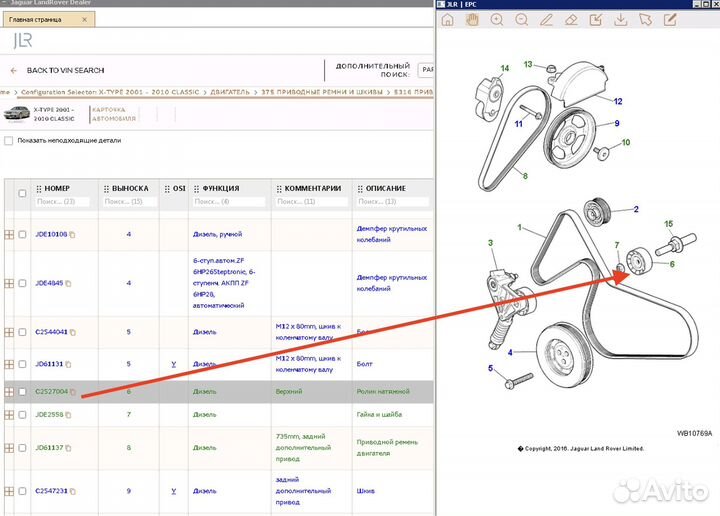Viewport: 720px width, 516px height.
Task: Click the ФУНКЦИЯ column drag handle
Action: (197, 189)
